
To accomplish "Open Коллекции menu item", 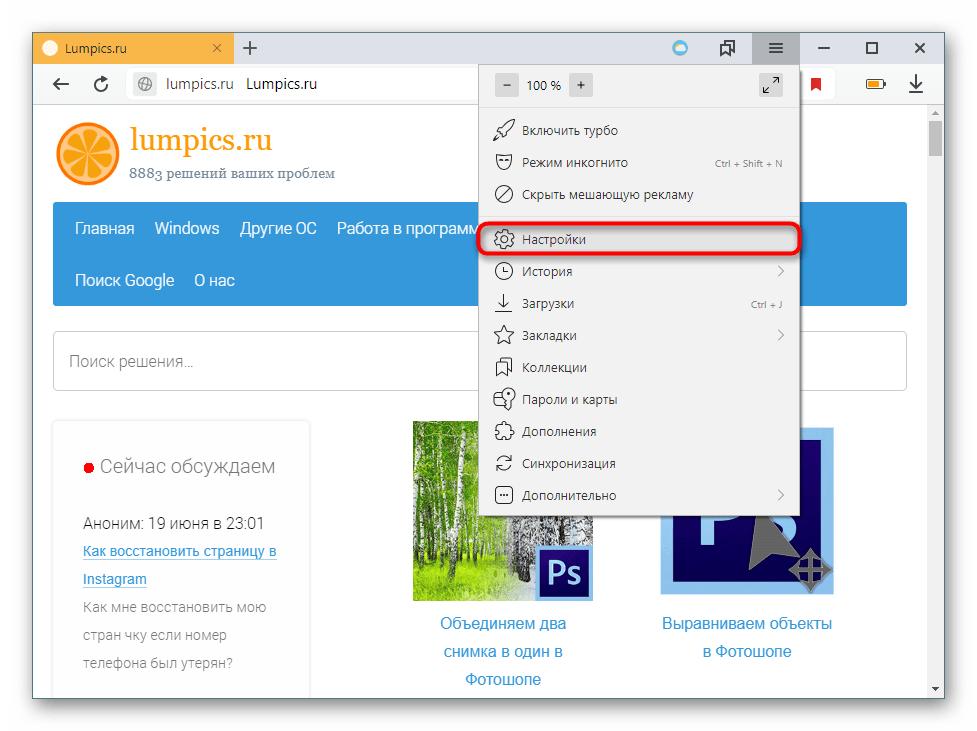I will pos(639,368).
